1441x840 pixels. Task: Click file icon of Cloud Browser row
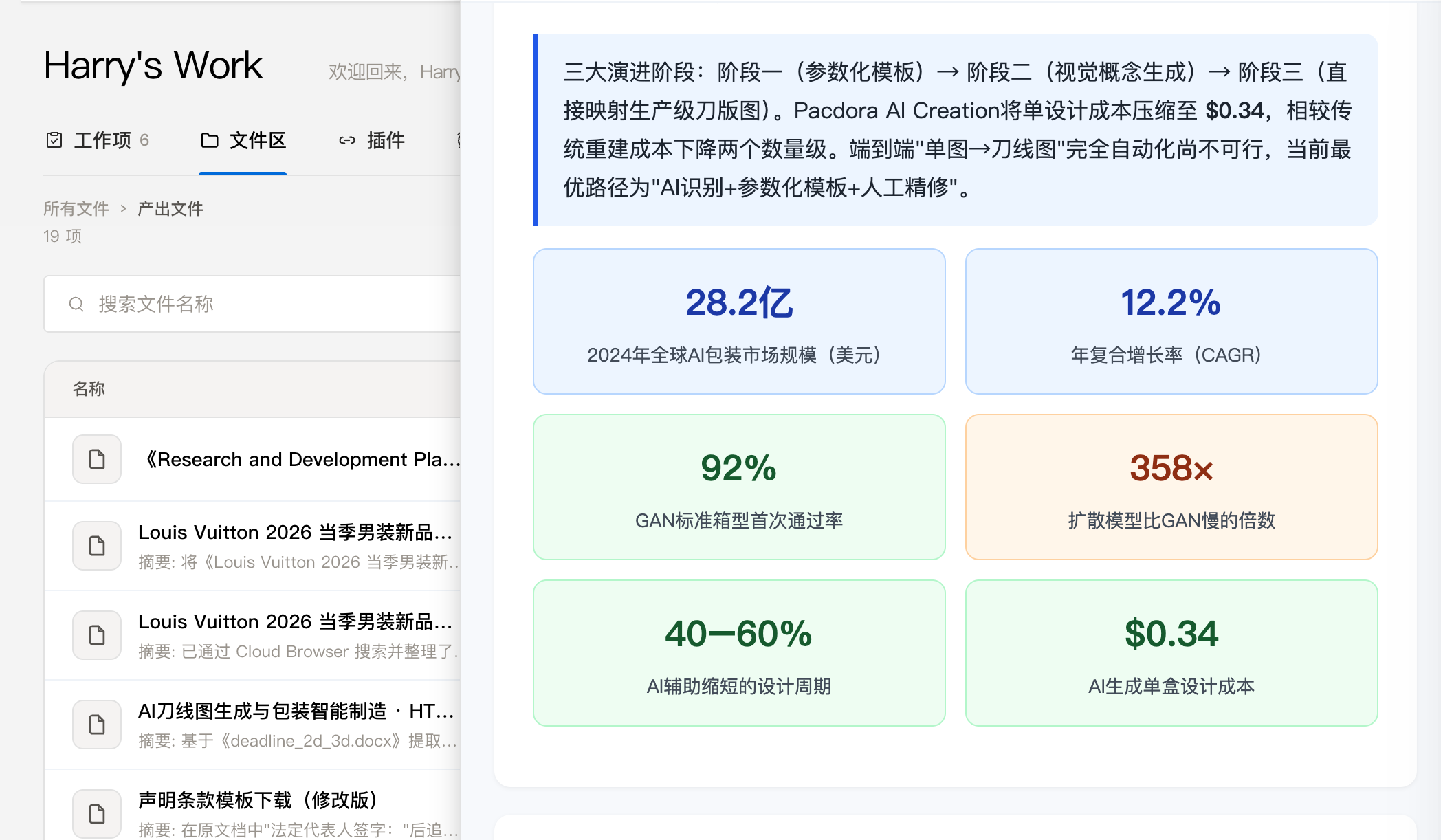(x=97, y=635)
